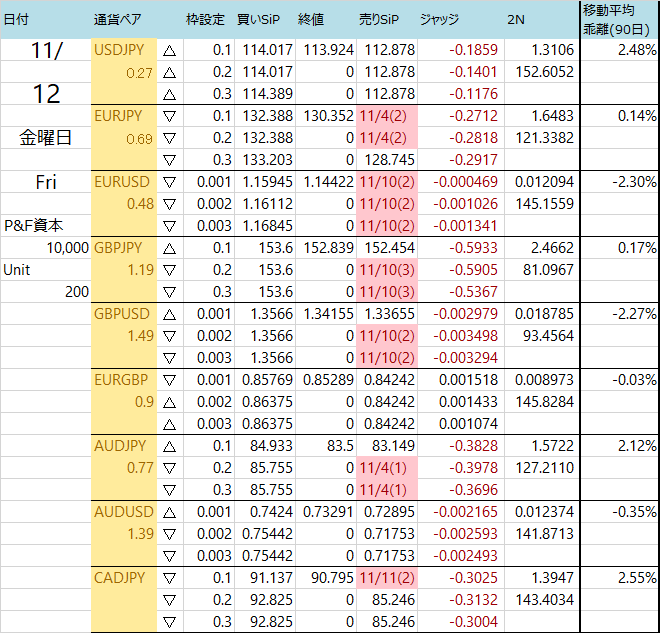Screen dimensions: 660x633
Task: Click the down triangle in the 0.85769 row
Action: [x=169, y=380]
